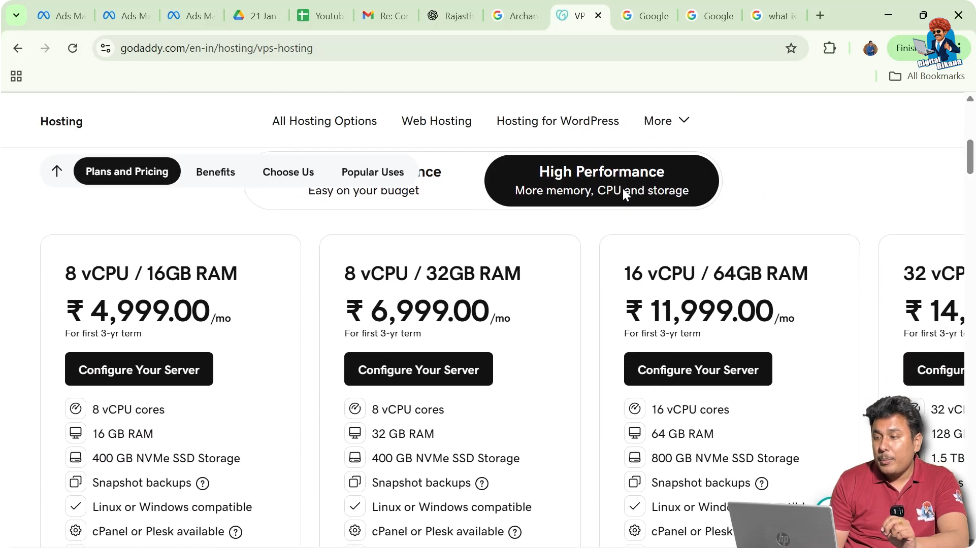Configure the 8 vCPU / 16GB RAM server

point(139,369)
